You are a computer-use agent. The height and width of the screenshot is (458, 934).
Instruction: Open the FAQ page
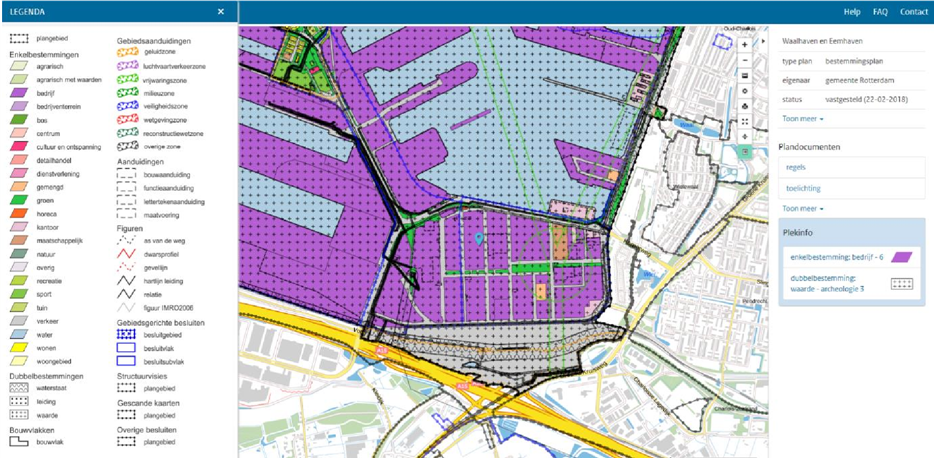click(x=880, y=12)
